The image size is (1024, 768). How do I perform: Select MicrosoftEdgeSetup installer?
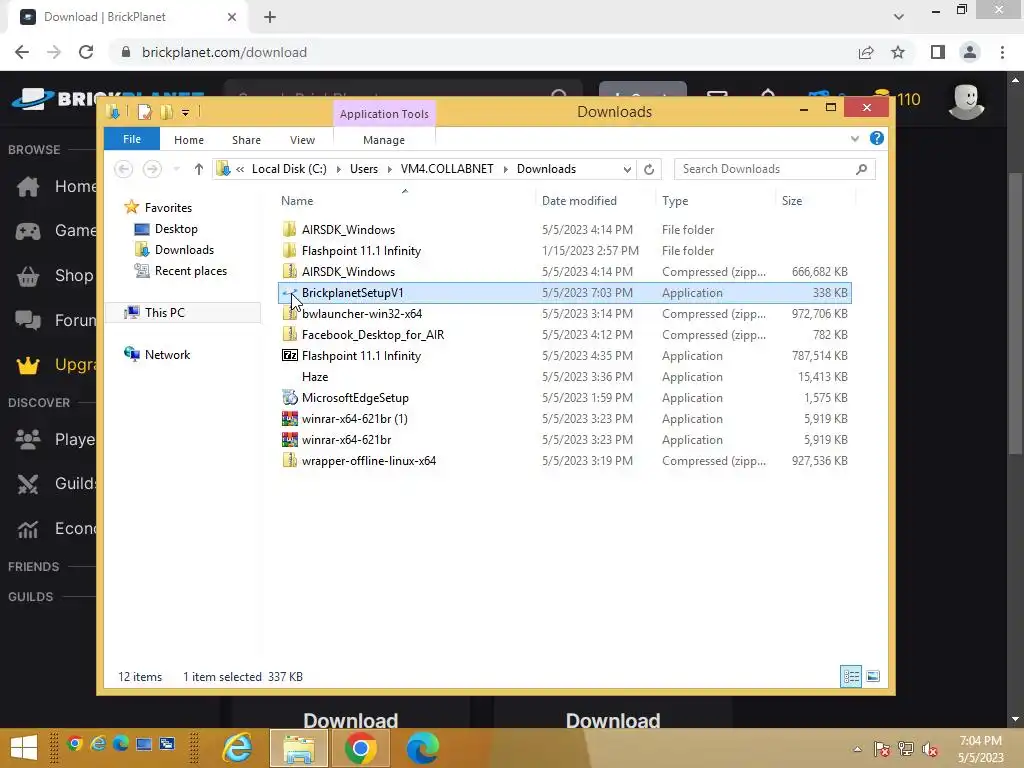coord(355,398)
